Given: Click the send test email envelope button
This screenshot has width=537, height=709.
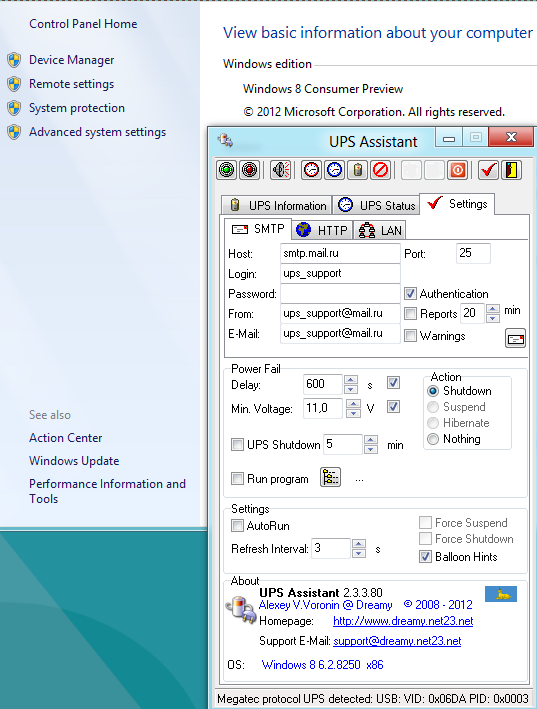Looking at the screenshot, I should pyautogui.click(x=515, y=338).
